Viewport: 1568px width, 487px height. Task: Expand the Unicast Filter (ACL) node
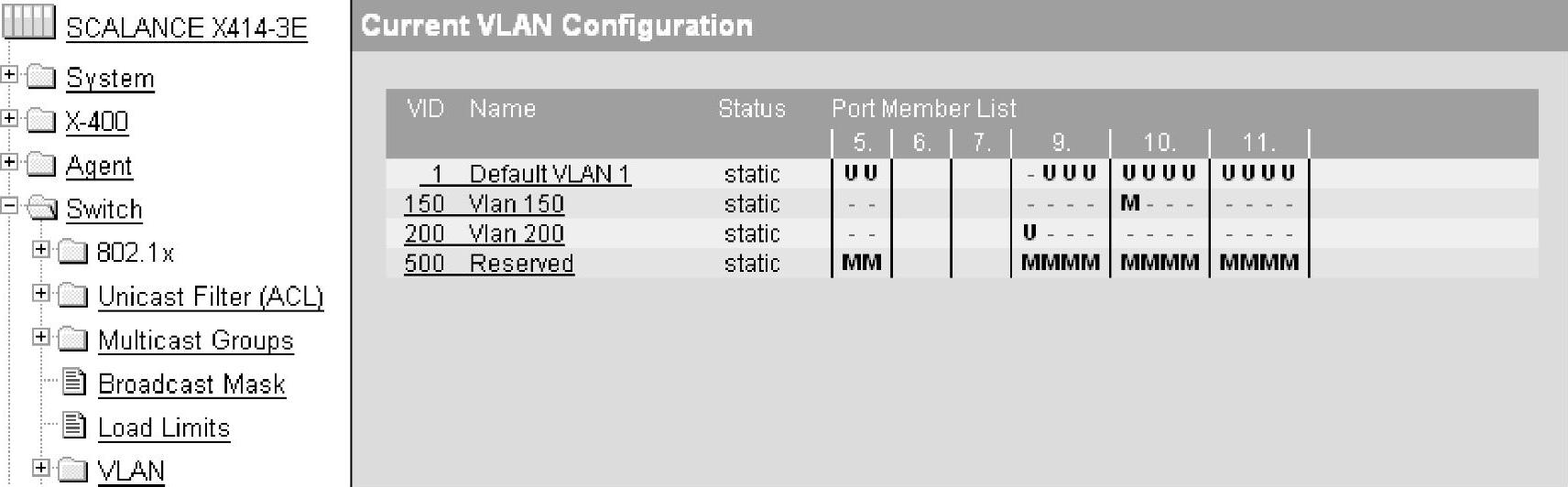point(40,293)
